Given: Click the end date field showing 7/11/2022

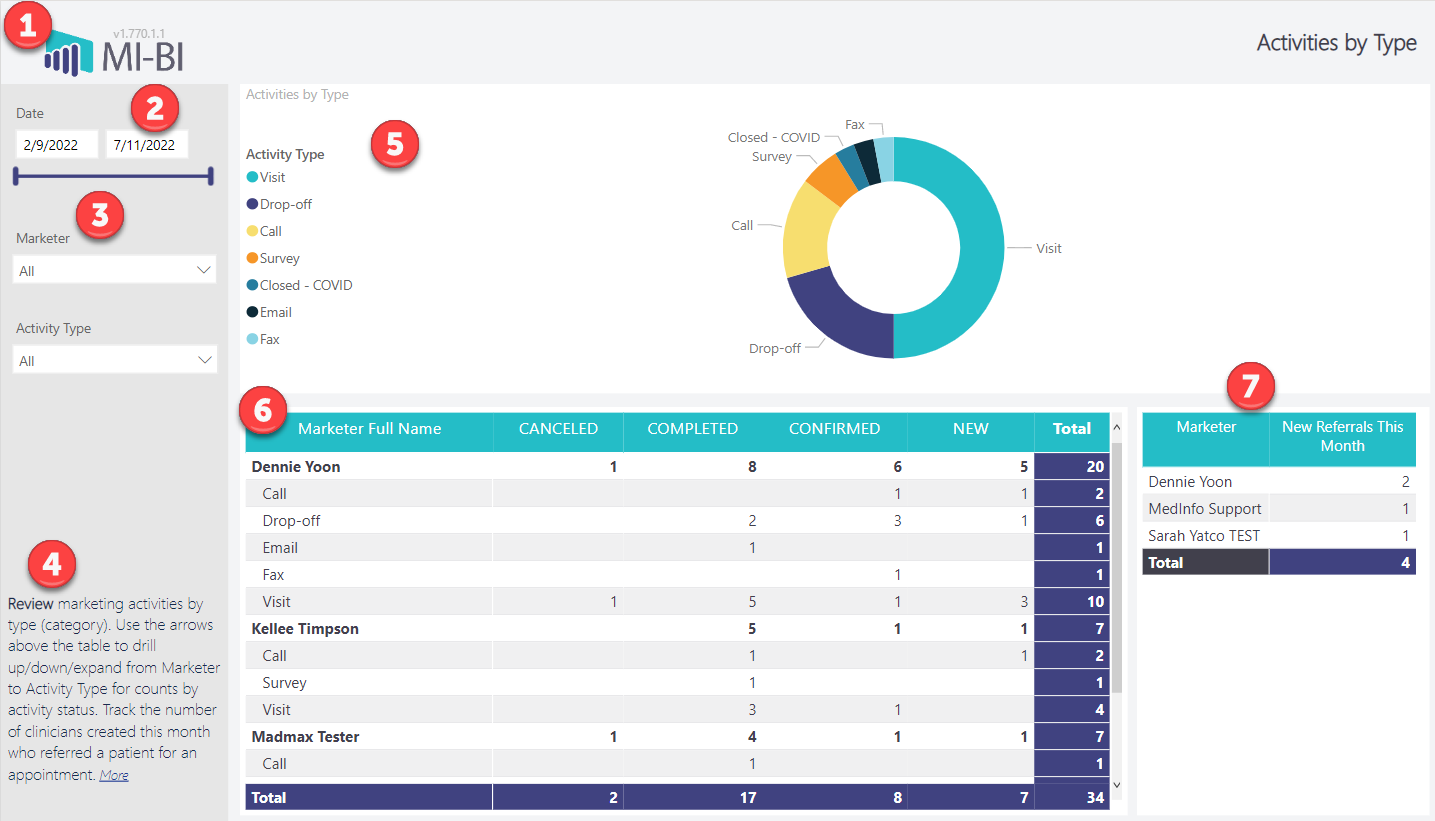Looking at the screenshot, I should (147, 143).
